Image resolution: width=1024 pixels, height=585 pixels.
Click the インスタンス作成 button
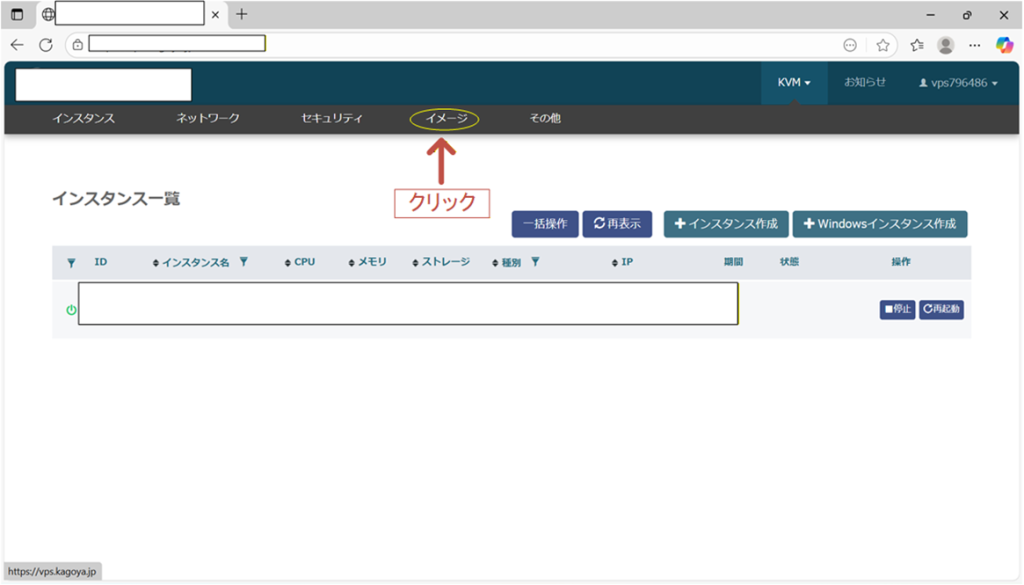pyautogui.click(x=726, y=224)
